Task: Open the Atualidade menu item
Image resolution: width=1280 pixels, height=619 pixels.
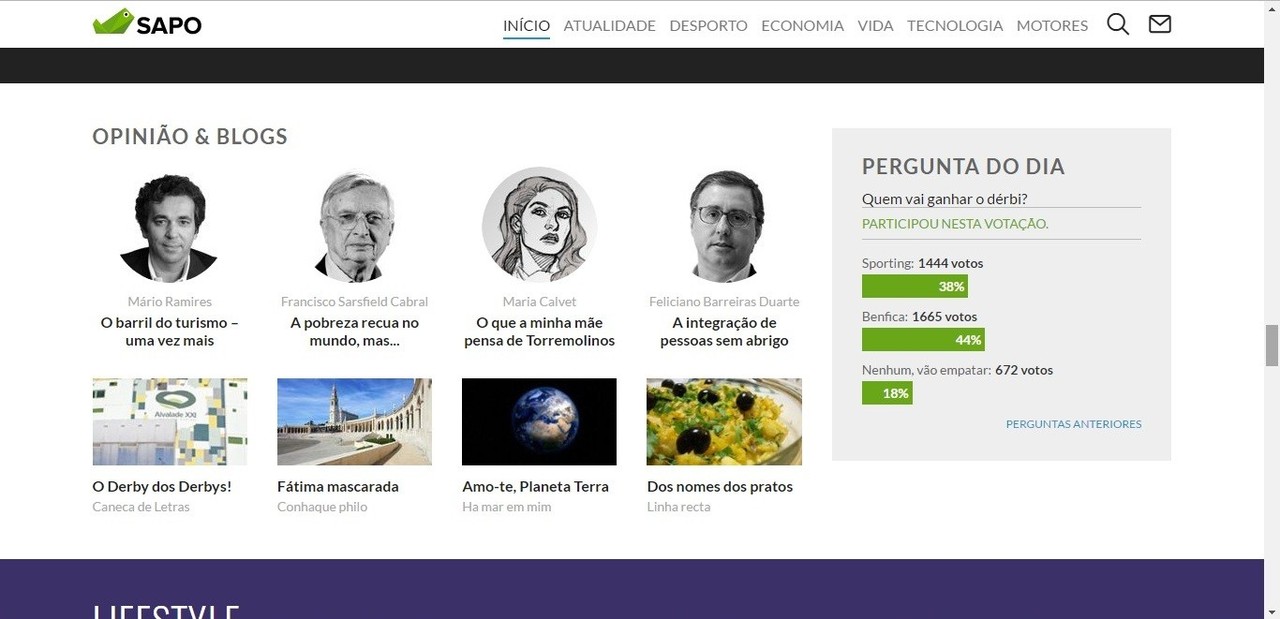Action: 609,26
